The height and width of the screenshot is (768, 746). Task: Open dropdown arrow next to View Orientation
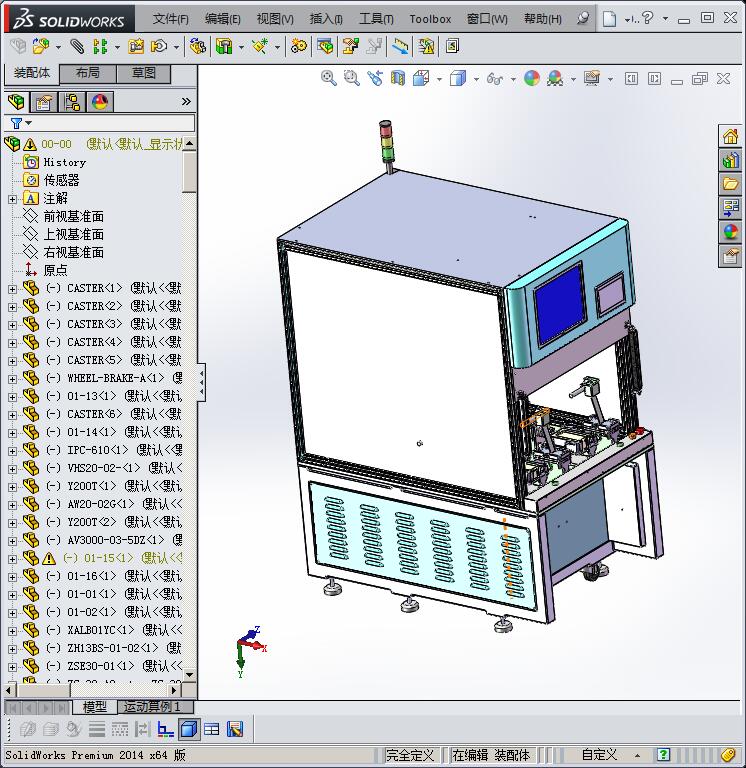[x=439, y=79]
